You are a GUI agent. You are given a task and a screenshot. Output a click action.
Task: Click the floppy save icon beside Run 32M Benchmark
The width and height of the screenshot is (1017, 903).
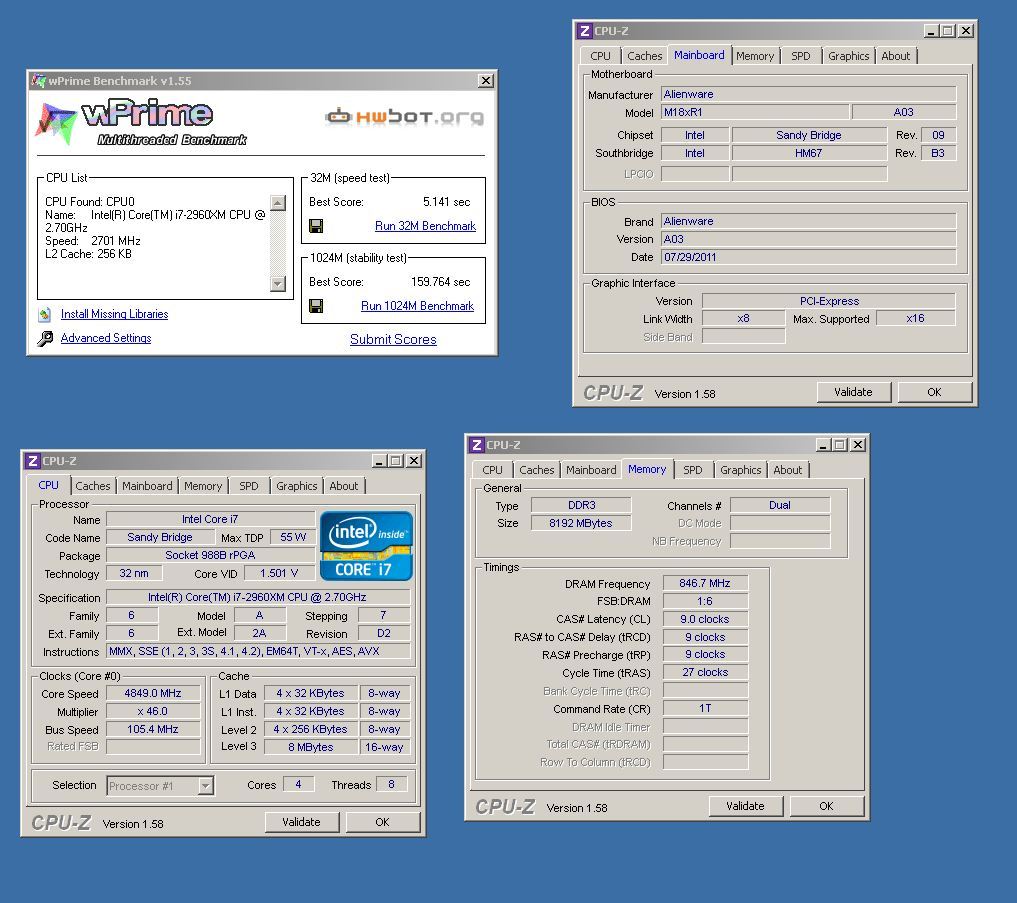(316, 226)
